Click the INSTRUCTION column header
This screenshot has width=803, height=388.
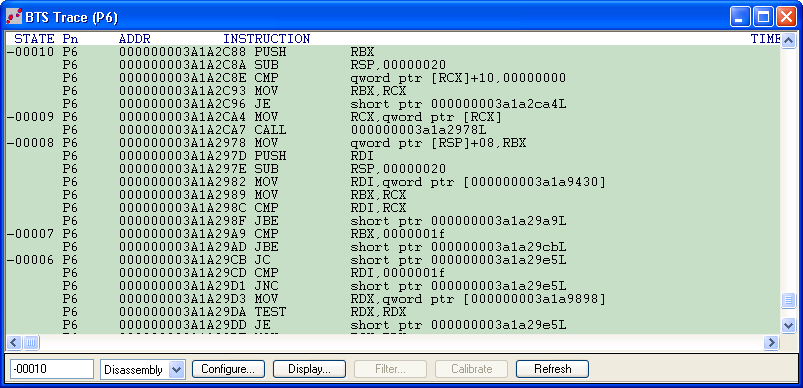[x=266, y=39]
